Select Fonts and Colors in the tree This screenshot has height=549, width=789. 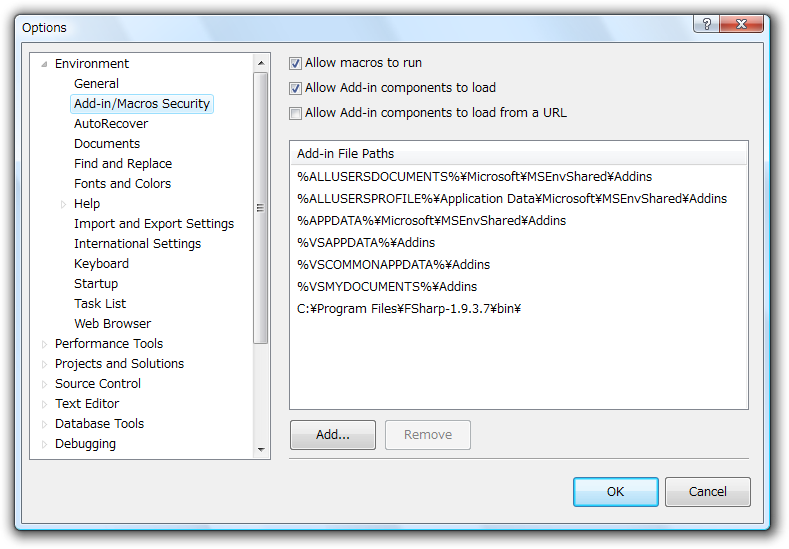coord(122,184)
